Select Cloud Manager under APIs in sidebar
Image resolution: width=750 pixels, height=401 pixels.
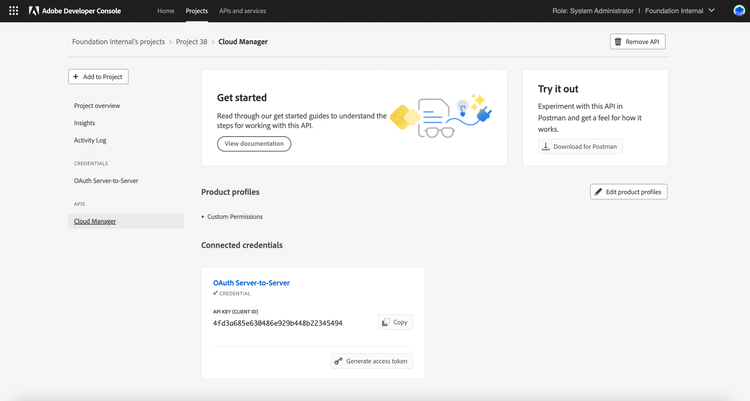tap(126, 221)
